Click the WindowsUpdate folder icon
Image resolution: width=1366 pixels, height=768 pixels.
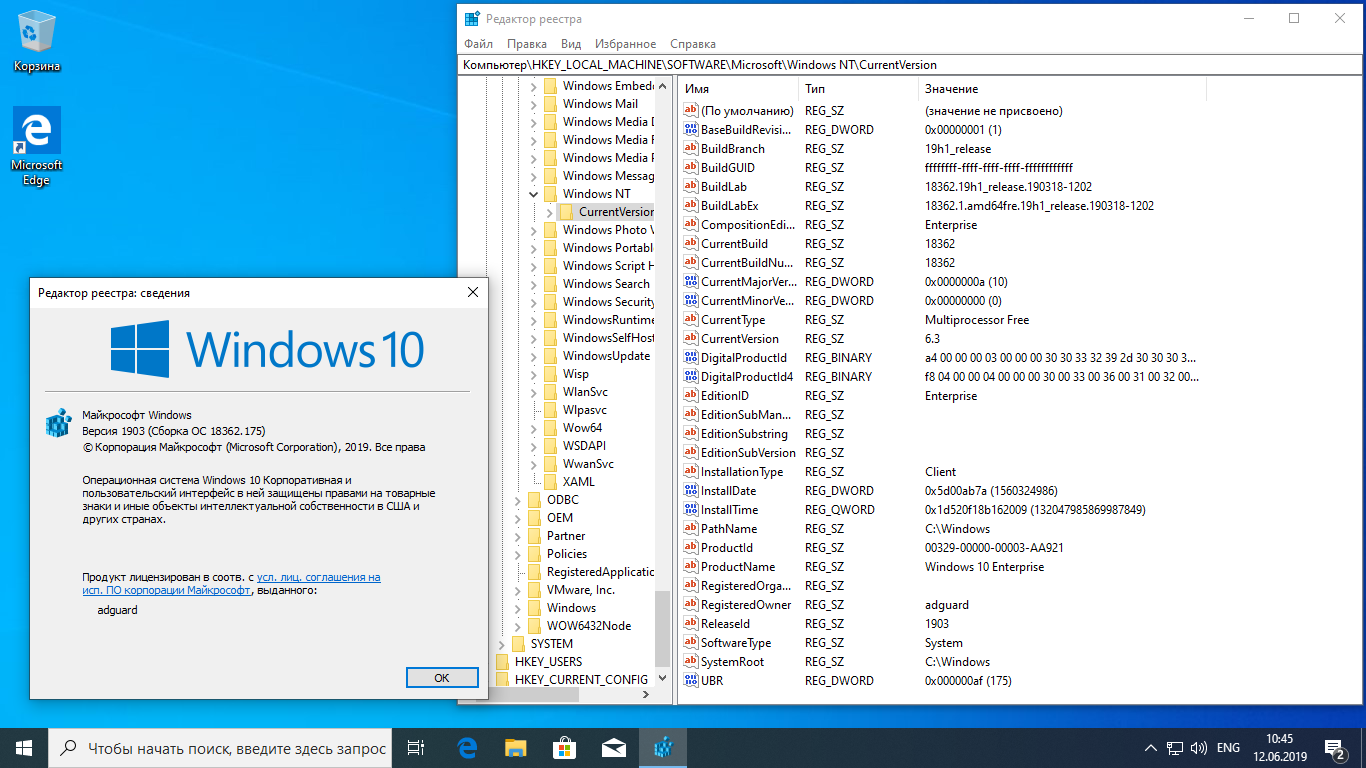pyautogui.click(x=551, y=355)
